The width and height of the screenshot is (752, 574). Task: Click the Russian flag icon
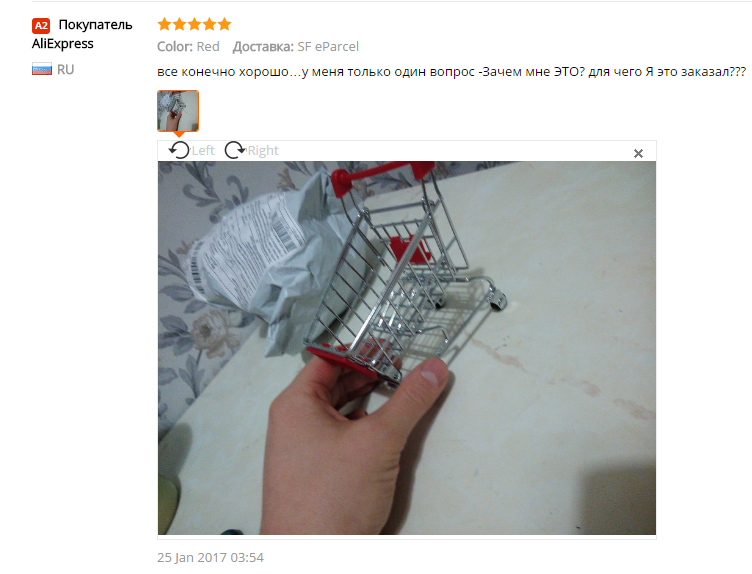tap(42, 69)
